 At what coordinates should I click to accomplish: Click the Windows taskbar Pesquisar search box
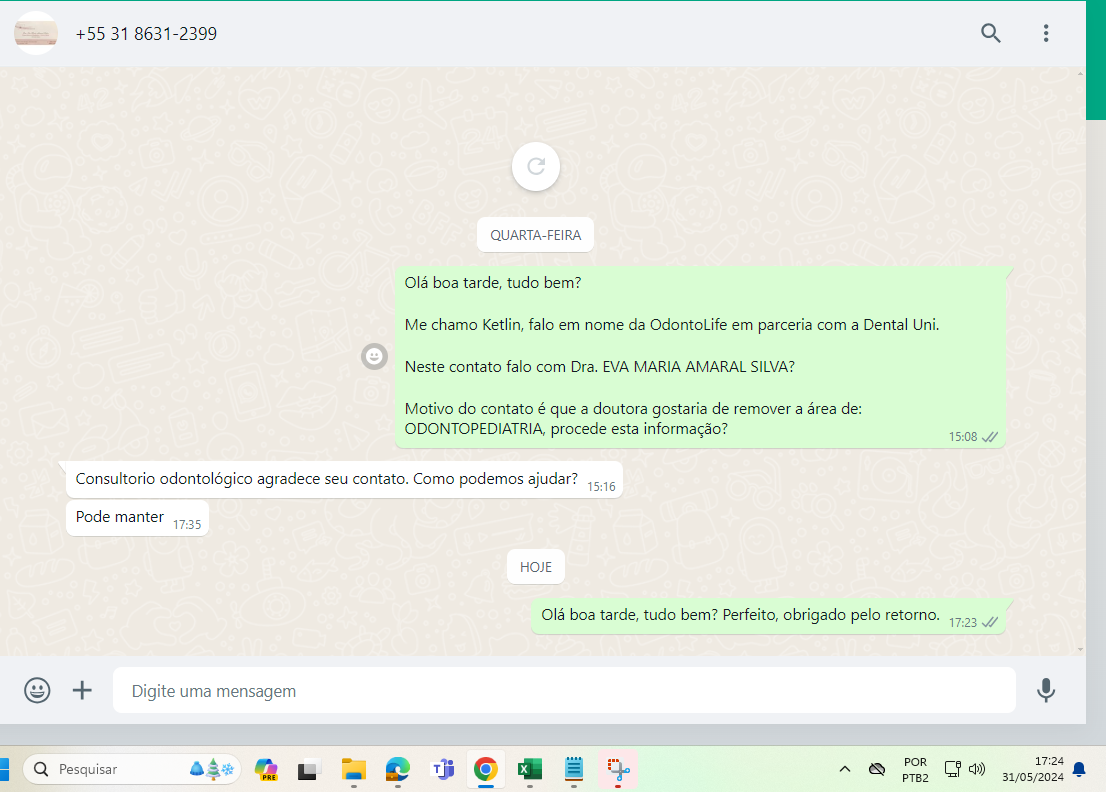tap(132, 769)
